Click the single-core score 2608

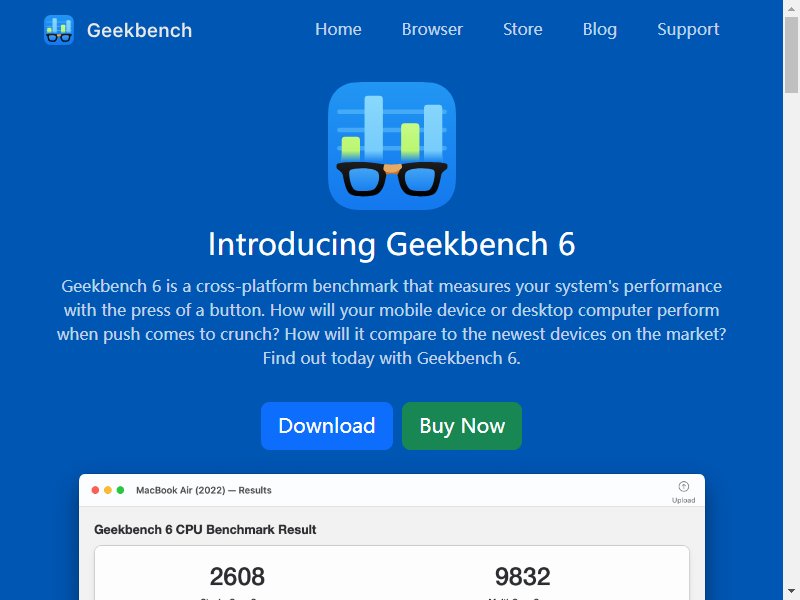coord(237,577)
